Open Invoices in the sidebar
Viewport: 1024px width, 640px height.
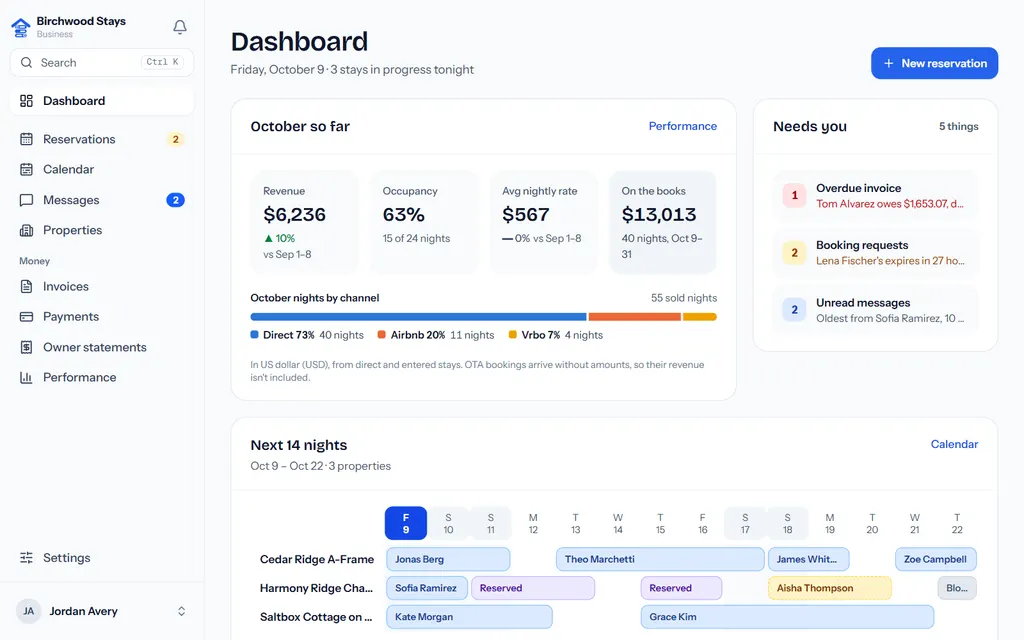click(102, 286)
